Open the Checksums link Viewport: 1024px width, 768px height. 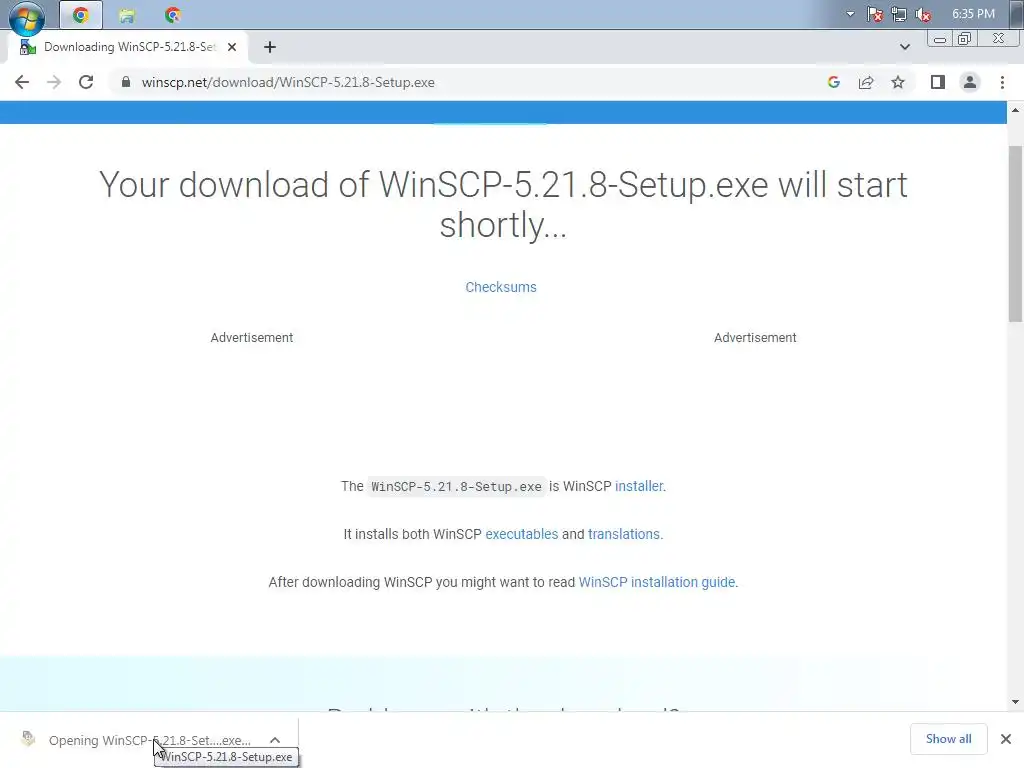point(501,287)
